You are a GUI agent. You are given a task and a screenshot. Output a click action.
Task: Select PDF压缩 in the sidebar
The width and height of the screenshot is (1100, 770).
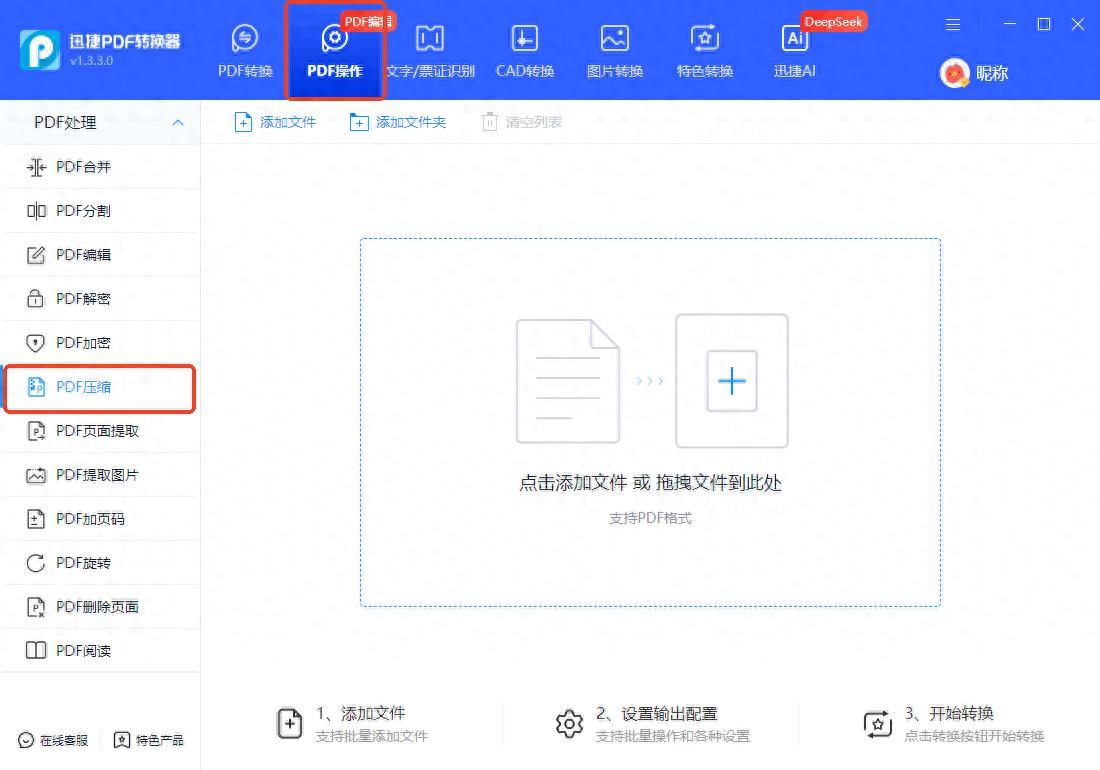pyautogui.click(x=83, y=387)
